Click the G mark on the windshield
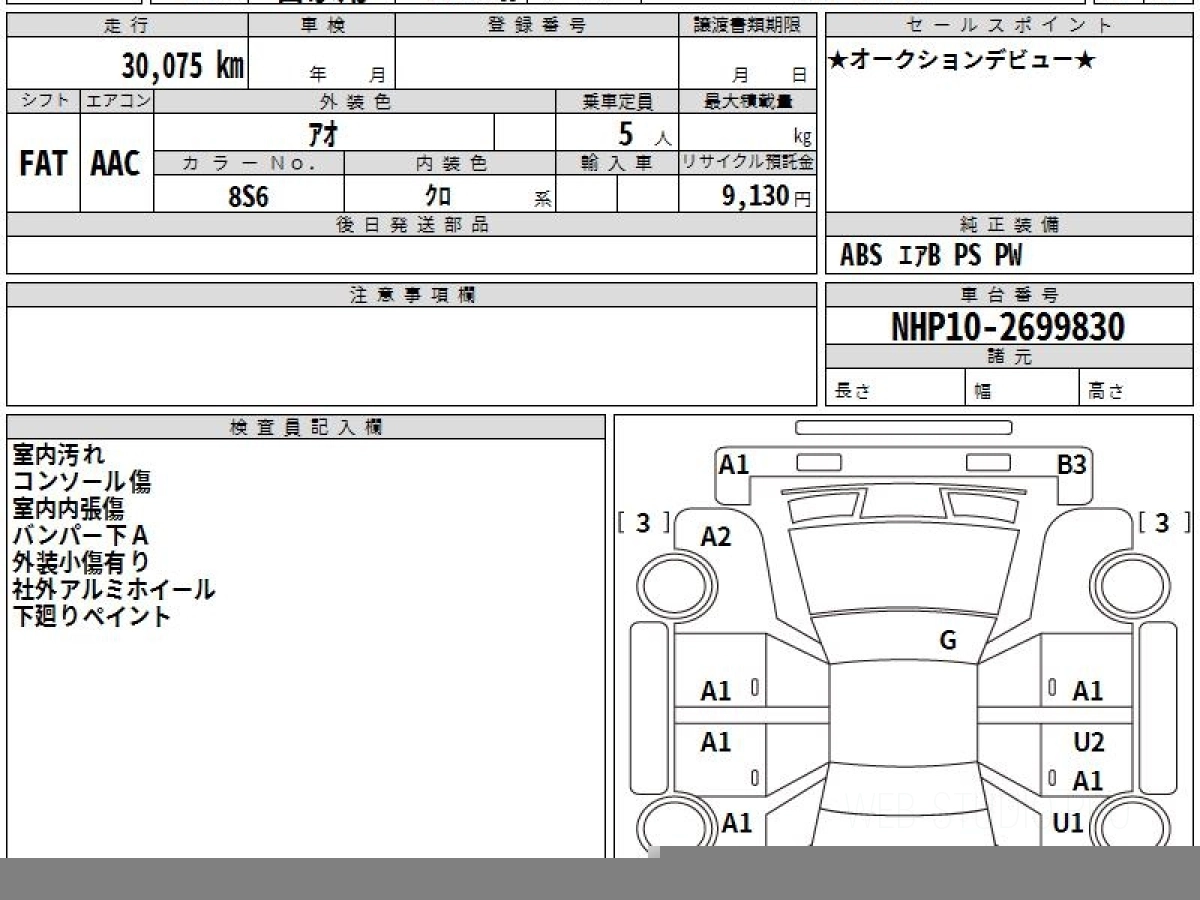 click(948, 641)
